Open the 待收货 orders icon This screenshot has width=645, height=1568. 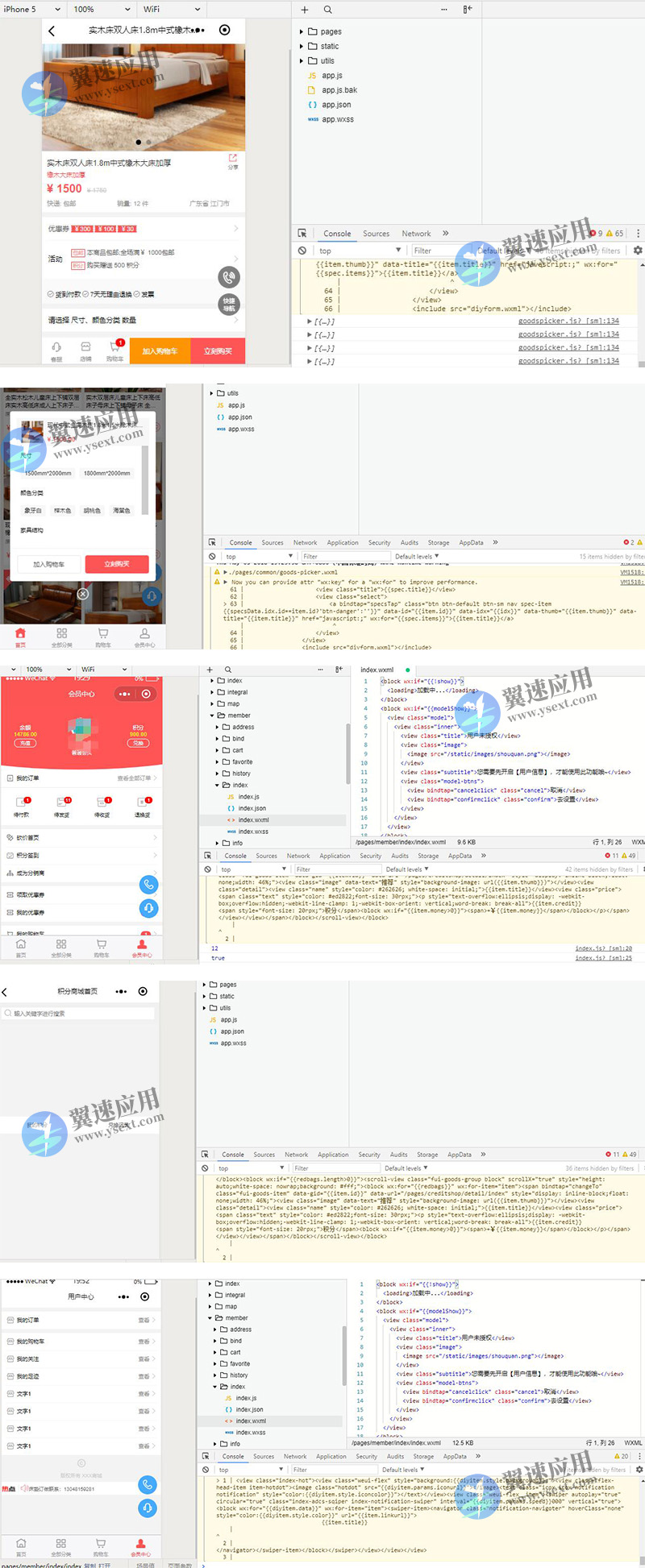pos(102,806)
